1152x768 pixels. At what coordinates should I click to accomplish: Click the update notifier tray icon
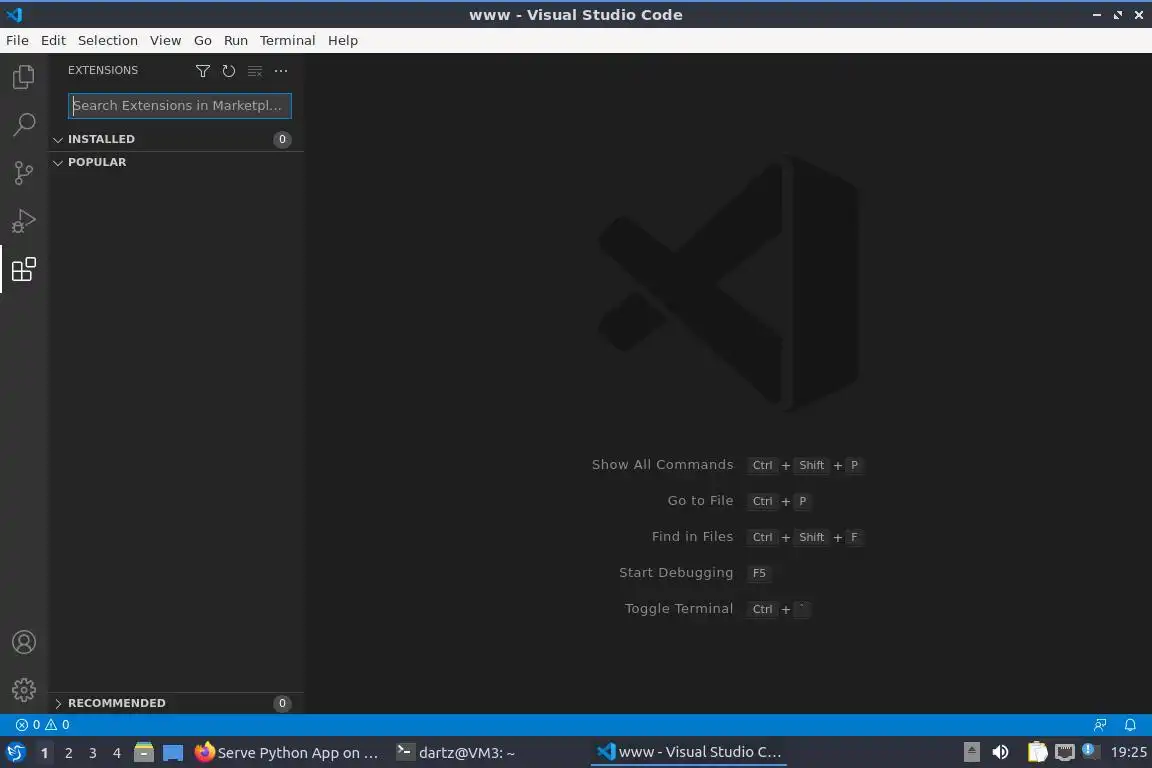pyautogui.click(x=1090, y=751)
